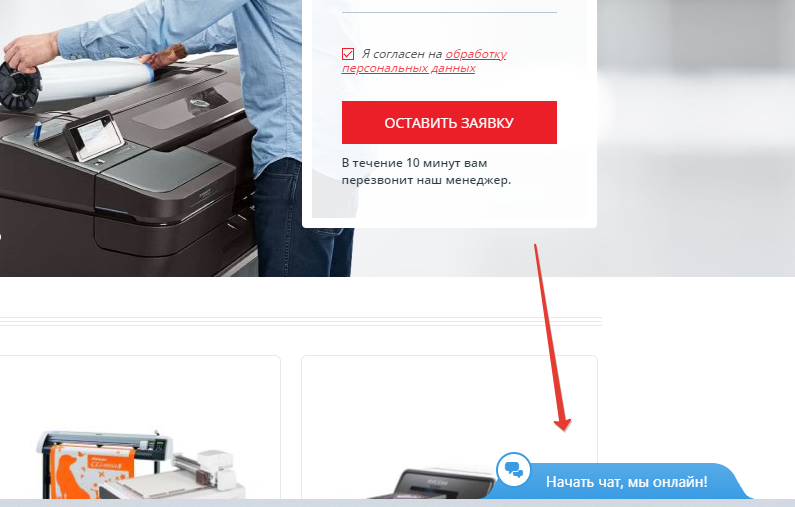
Task: Open the Ricoh printer product image
Action: [431, 483]
